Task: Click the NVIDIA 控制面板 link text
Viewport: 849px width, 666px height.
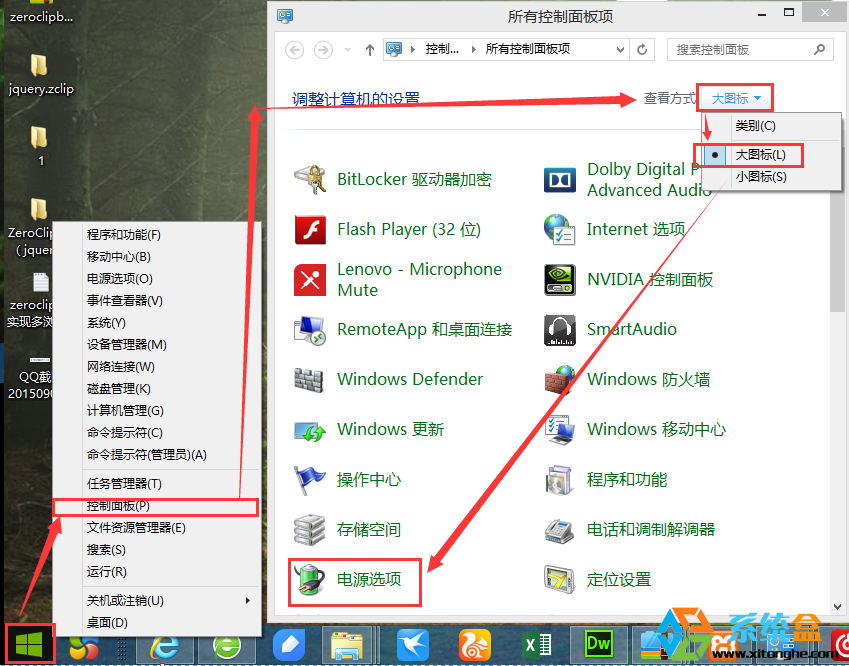Action: 650,280
